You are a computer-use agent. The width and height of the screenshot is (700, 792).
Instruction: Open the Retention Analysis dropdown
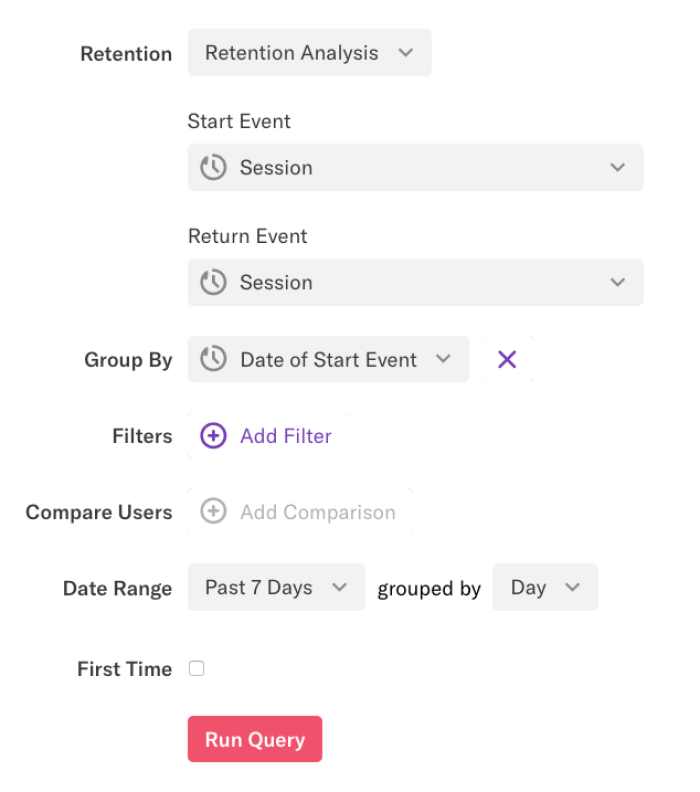(x=310, y=53)
